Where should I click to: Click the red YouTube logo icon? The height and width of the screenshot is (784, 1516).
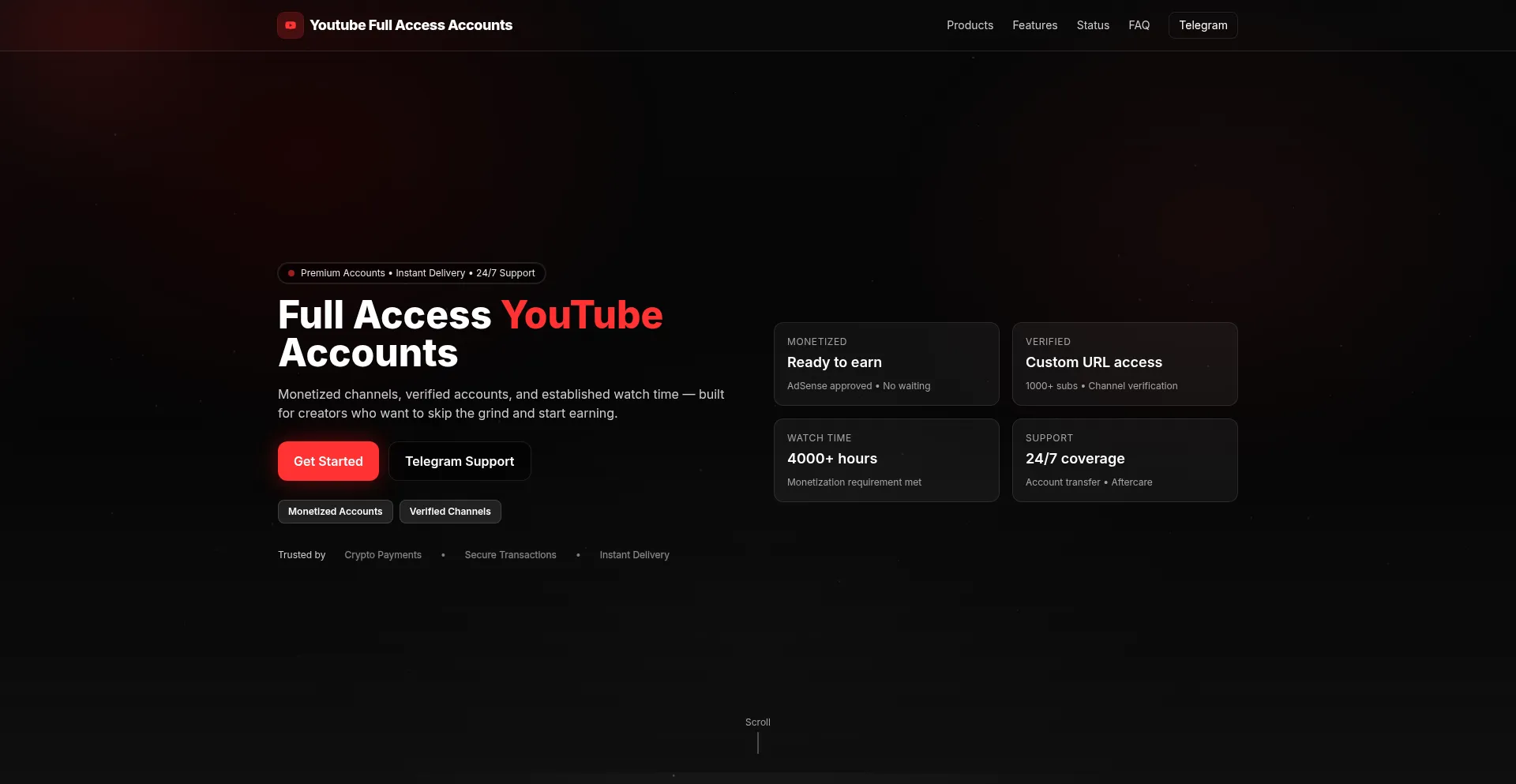290,25
